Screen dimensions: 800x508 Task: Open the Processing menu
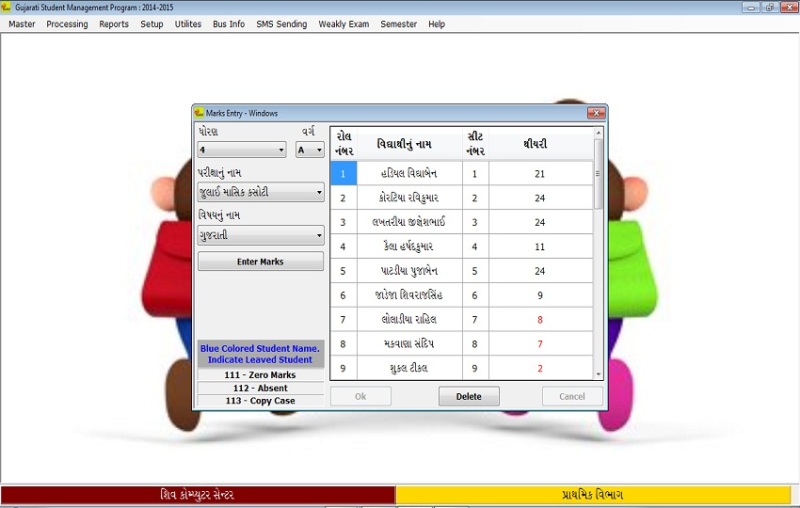[67, 24]
